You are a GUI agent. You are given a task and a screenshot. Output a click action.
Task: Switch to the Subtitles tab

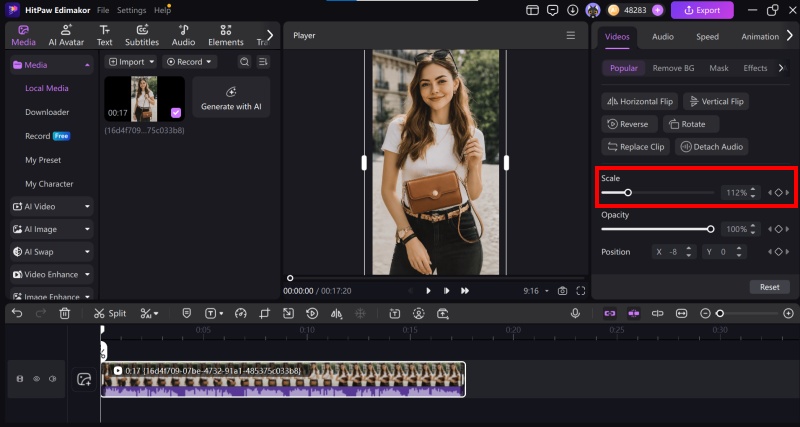point(142,36)
